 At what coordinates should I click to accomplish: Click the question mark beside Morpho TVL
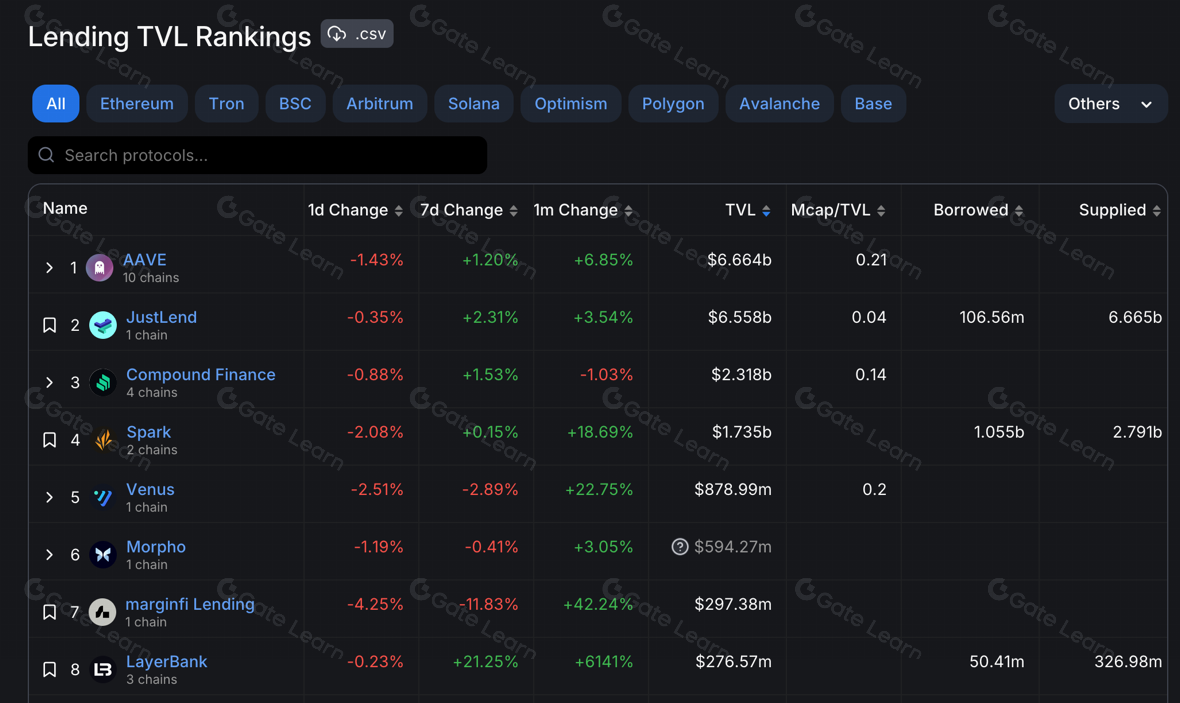(x=680, y=547)
